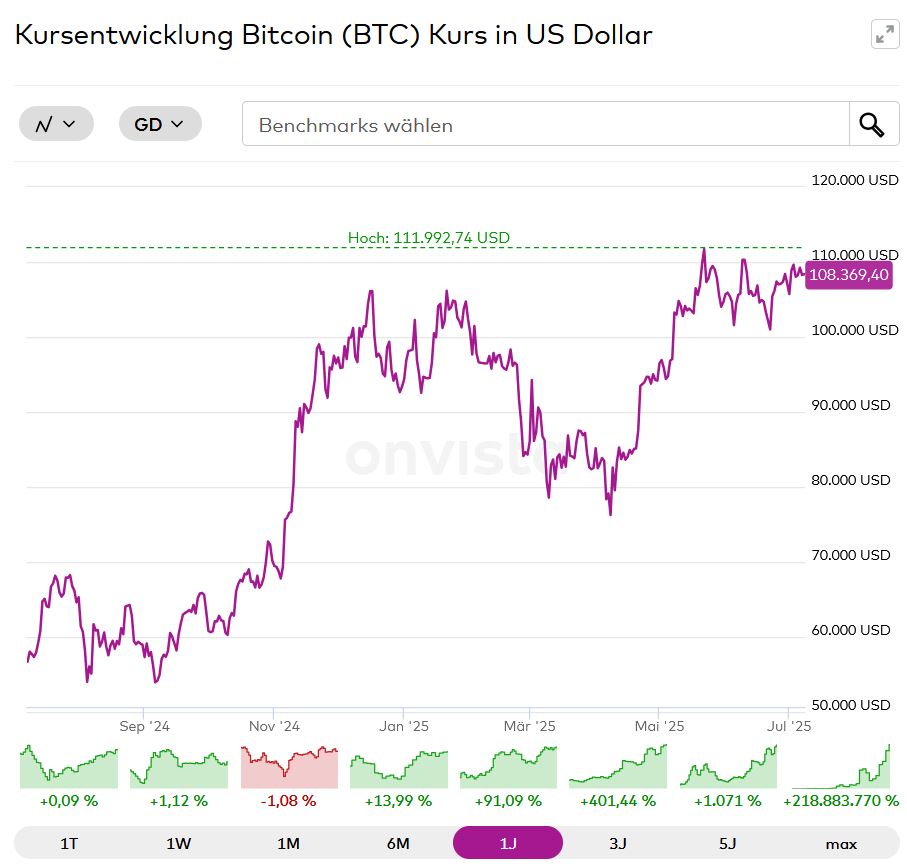Open the chart type line dropdown
907x868 pixels.
56,124
